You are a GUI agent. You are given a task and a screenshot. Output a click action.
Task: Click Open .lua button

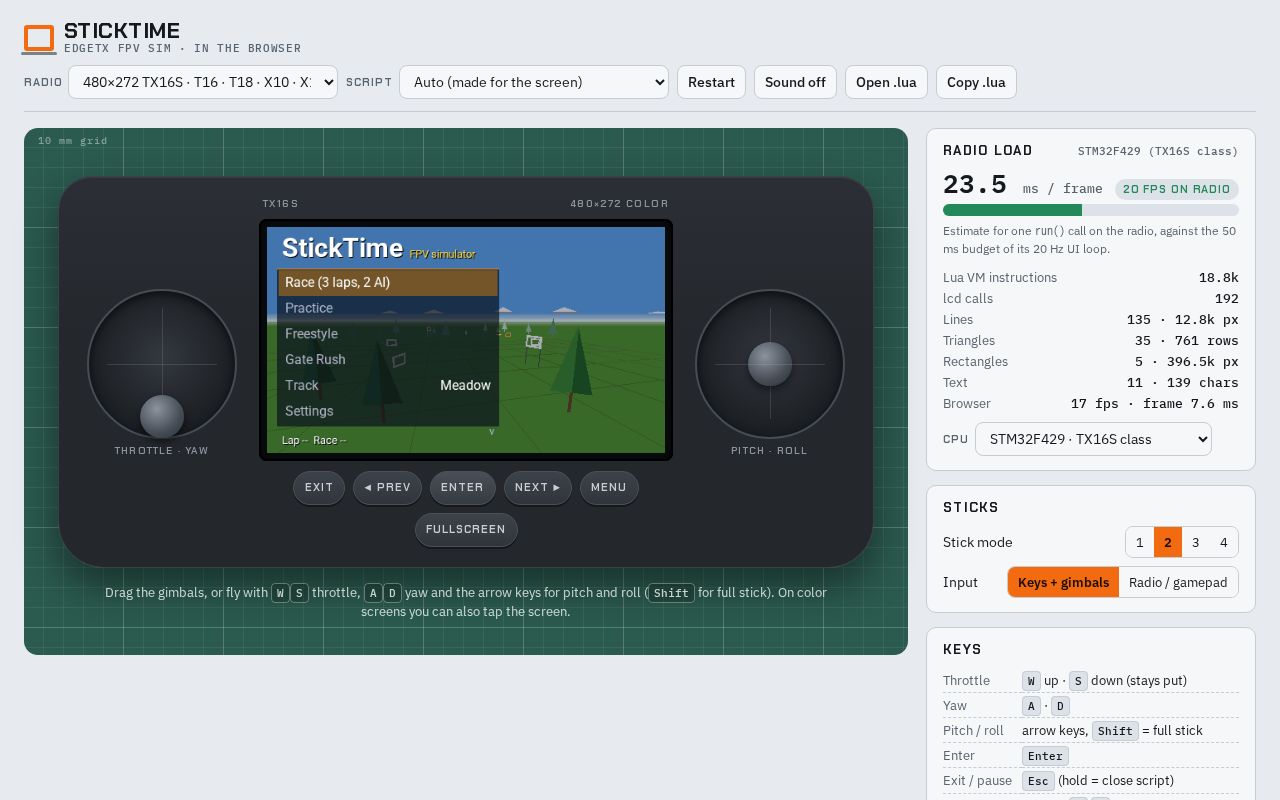pyautogui.click(x=886, y=82)
